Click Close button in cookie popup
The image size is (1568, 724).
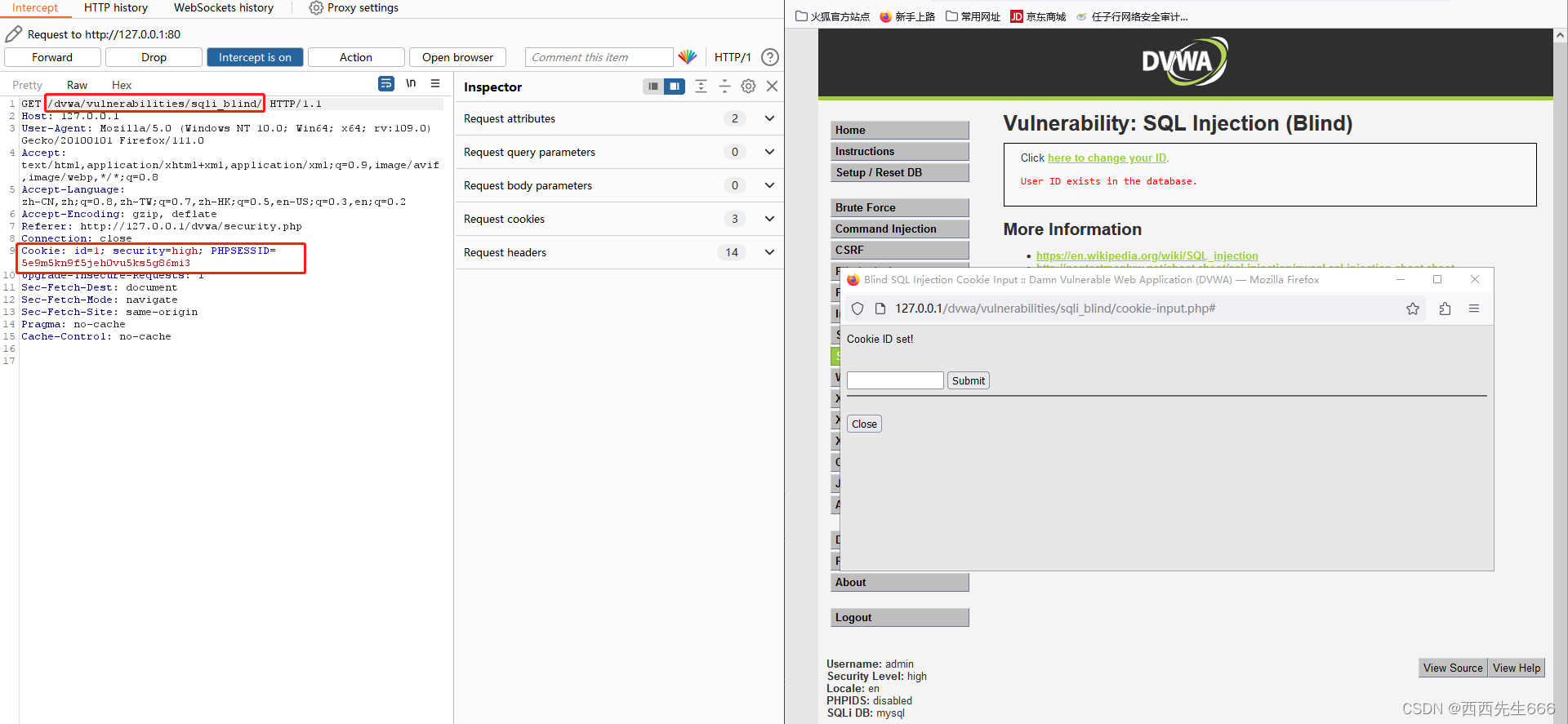(x=864, y=424)
